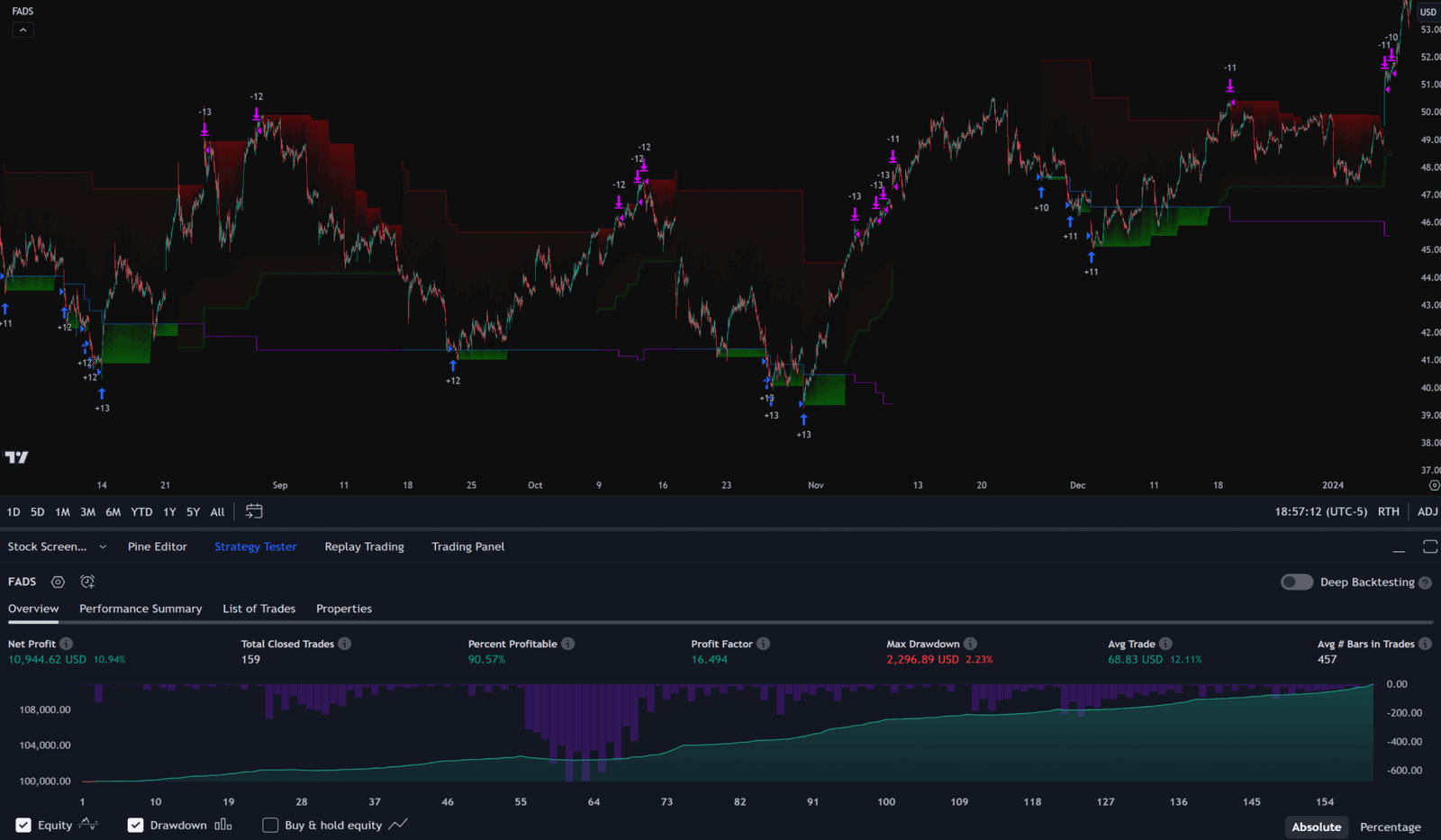Open the Trading Panel tab
Image resolution: width=1441 pixels, height=840 pixels.
point(467,546)
